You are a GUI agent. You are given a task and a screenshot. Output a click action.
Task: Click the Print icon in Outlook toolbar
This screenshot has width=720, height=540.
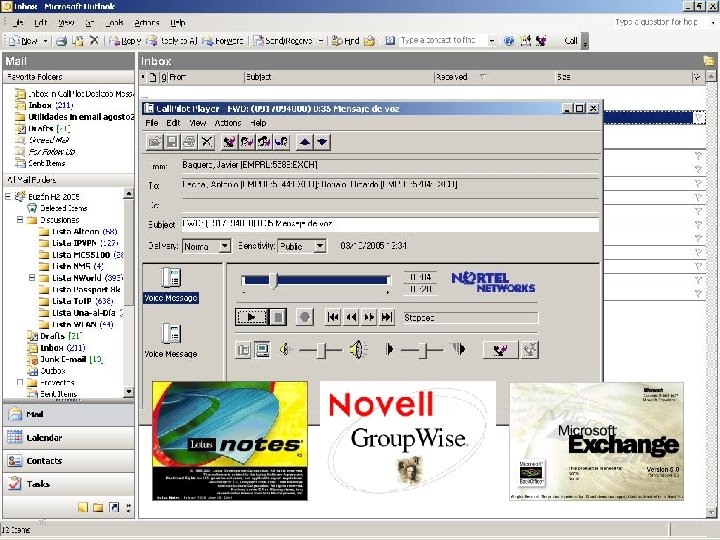coord(61,41)
